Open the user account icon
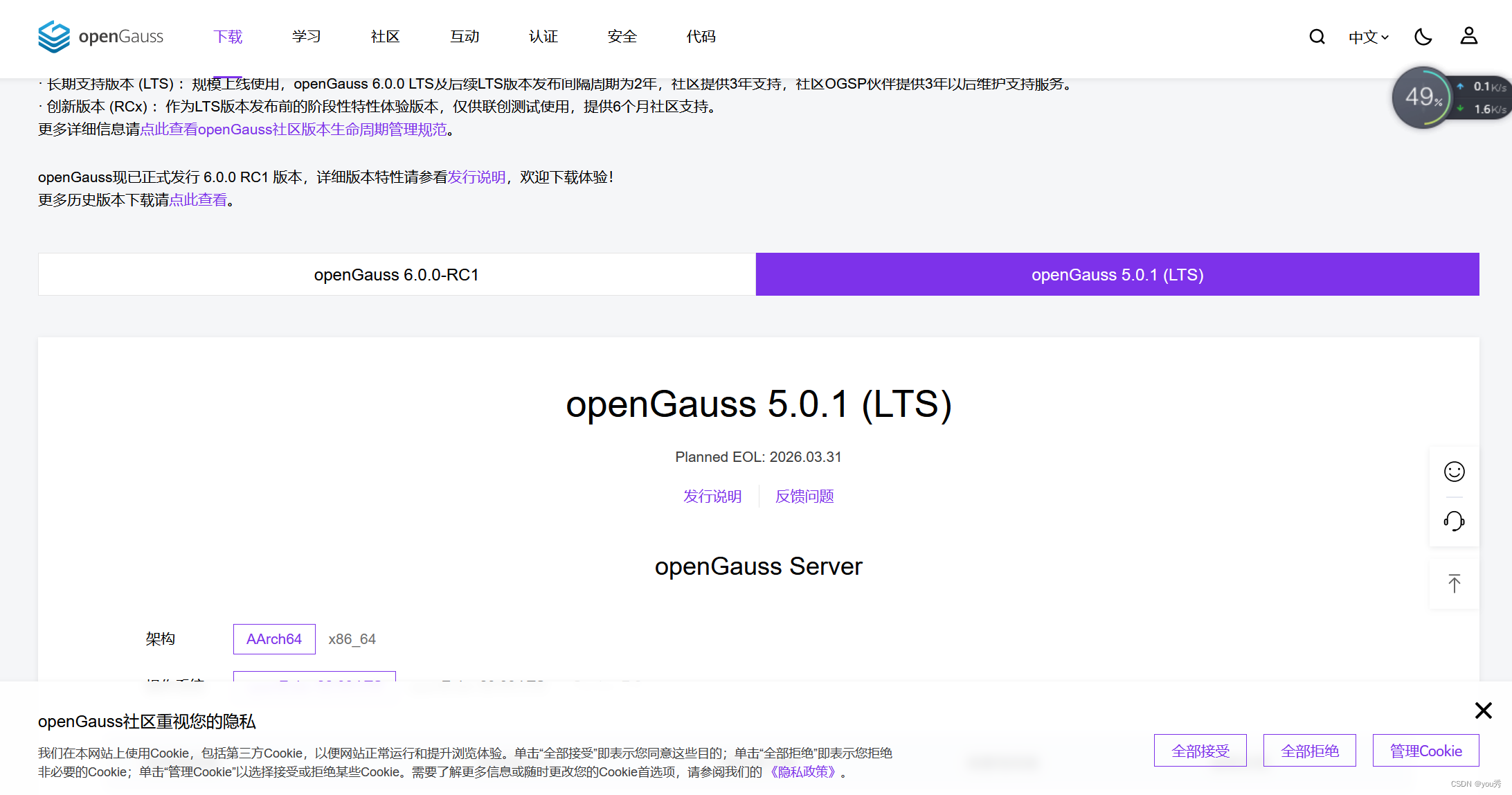 [1469, 37]
